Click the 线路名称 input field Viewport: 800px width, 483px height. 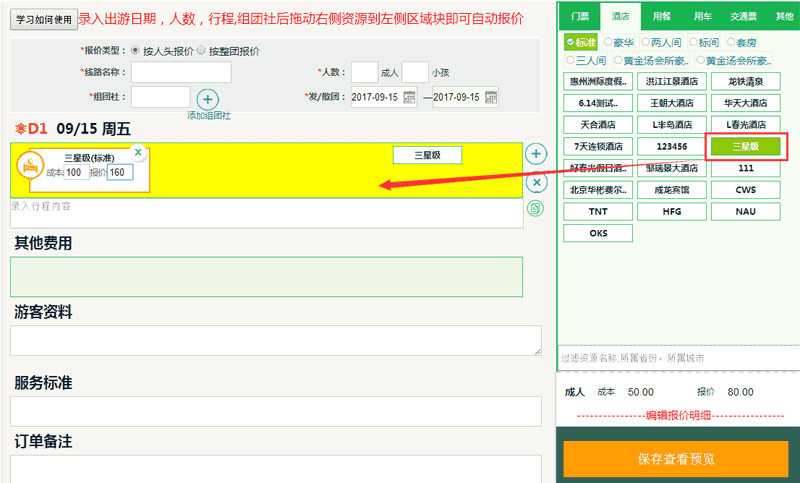pyautogui.click(x=181, y=72)
